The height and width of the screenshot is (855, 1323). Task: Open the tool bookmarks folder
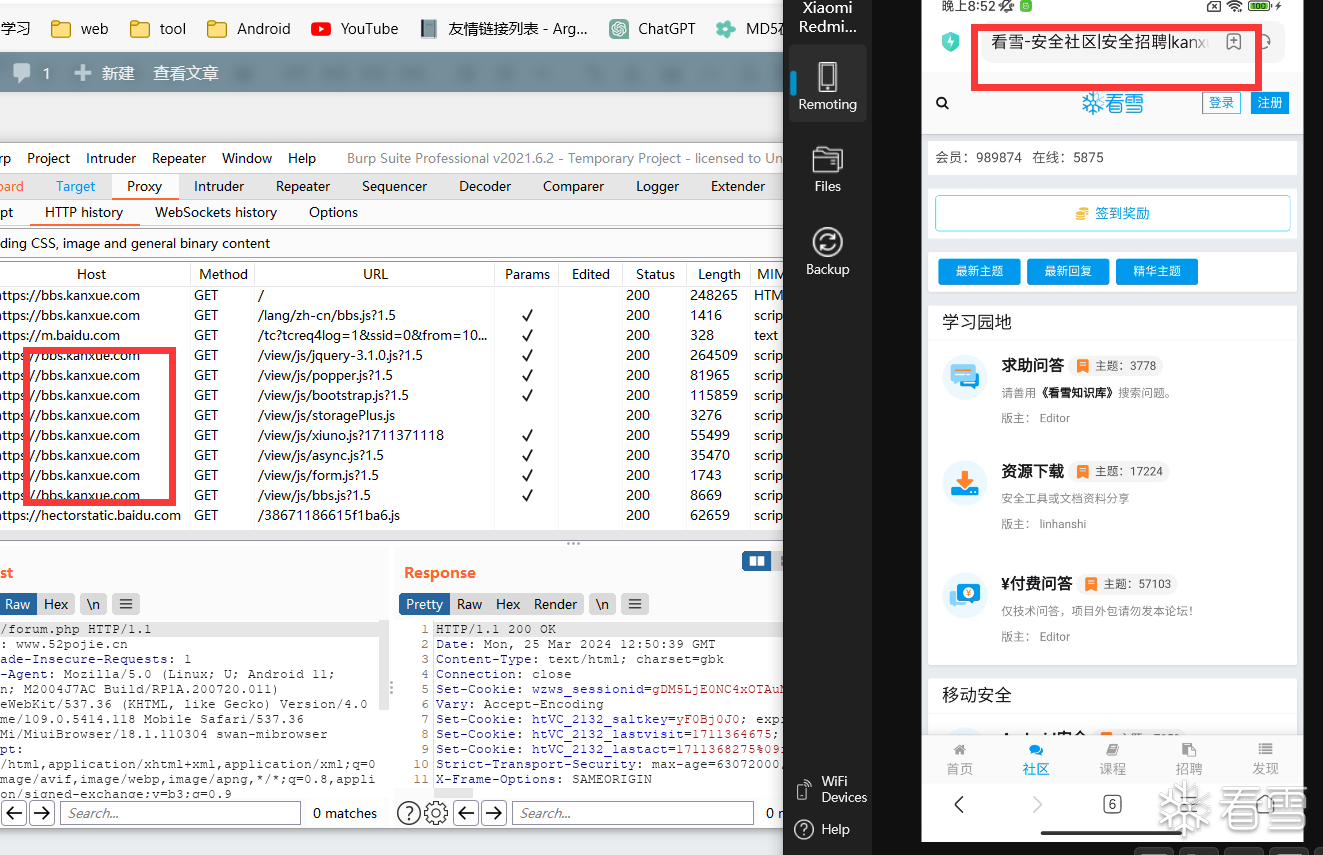point(158,29)
